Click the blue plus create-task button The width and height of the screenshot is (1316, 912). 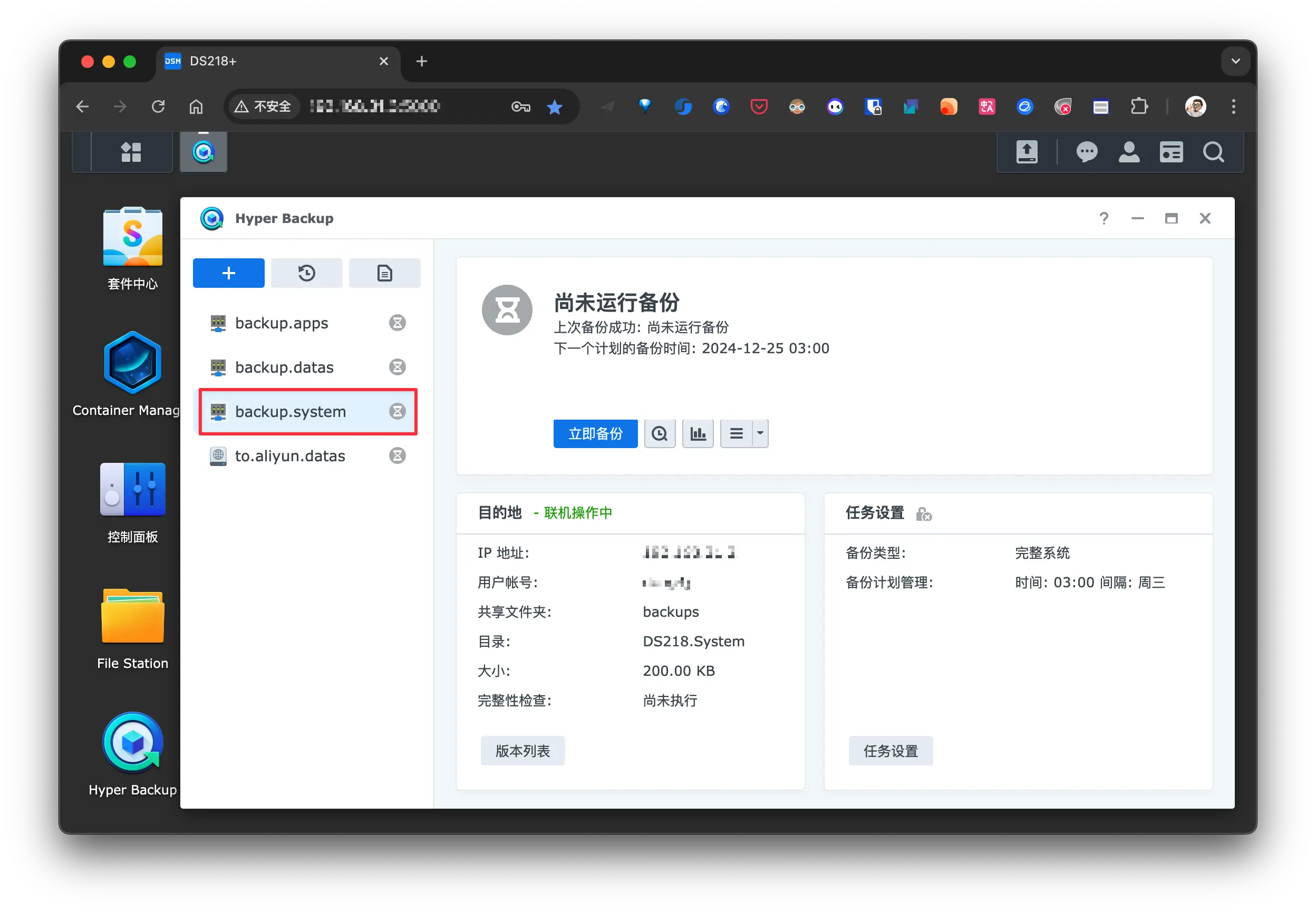click(229, 273)
